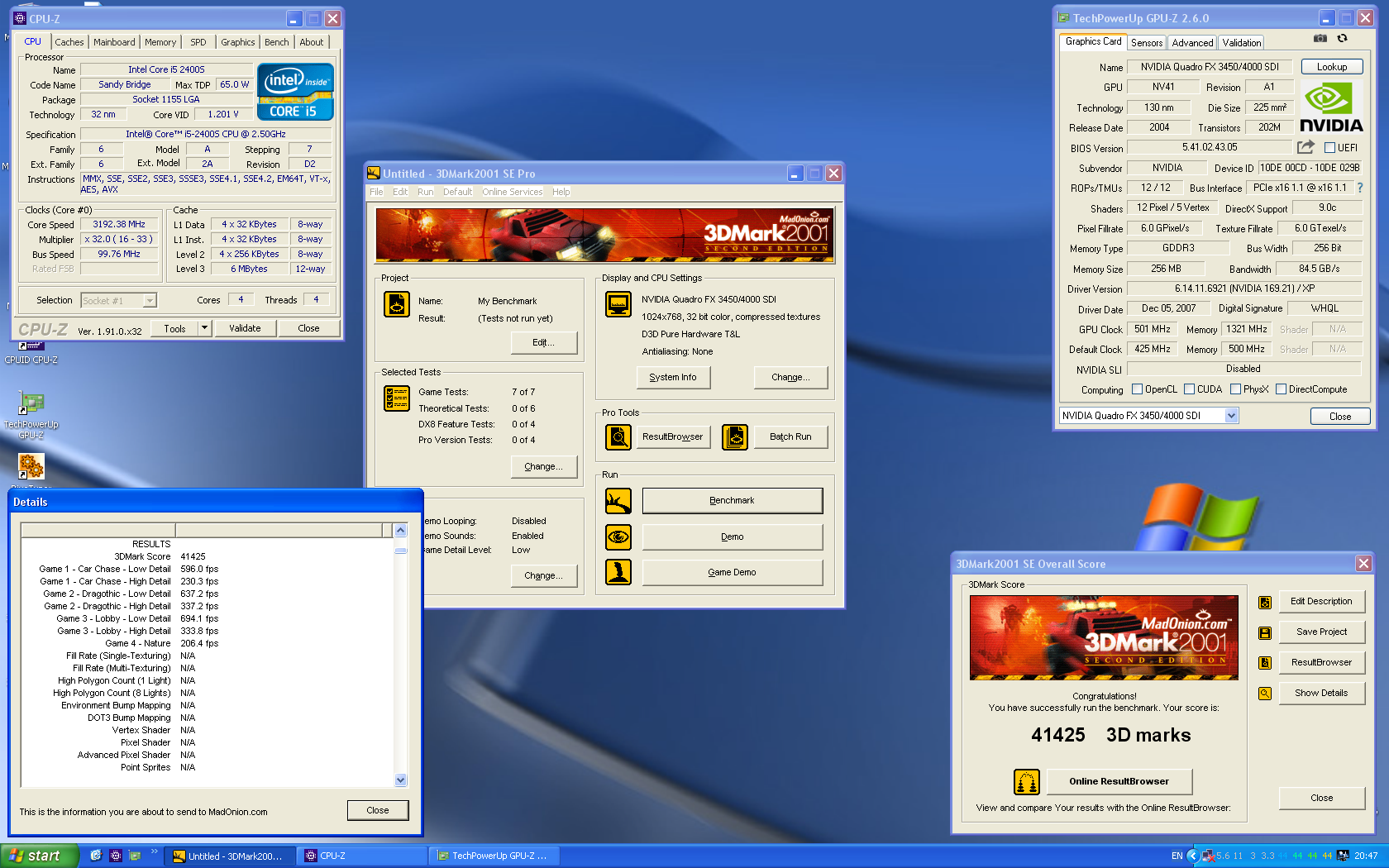Open the CPUID CPU-Z desktop shortcut
The height and width of the screenshot is (868, 1389).
31,352
